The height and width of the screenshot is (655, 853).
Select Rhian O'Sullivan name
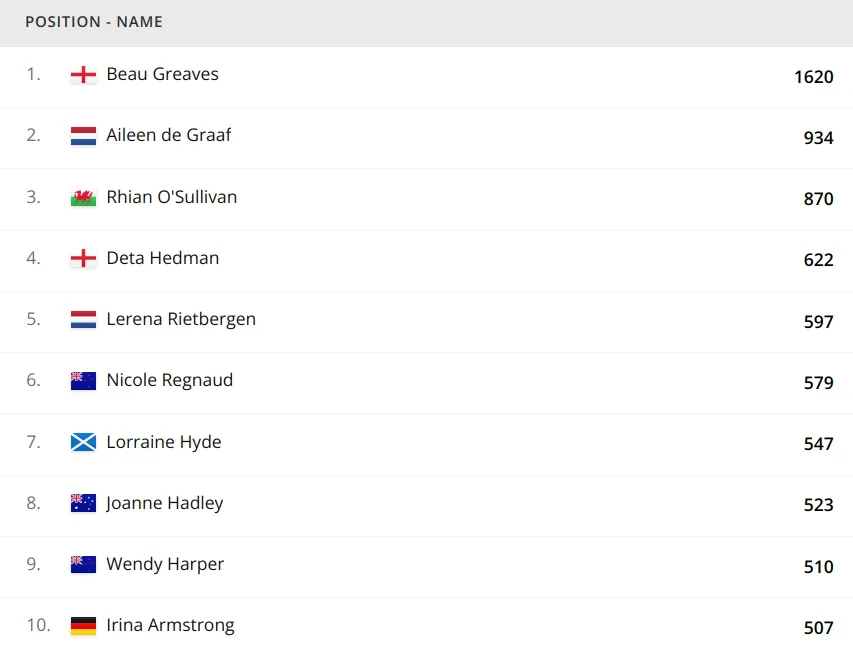point(172,196)
